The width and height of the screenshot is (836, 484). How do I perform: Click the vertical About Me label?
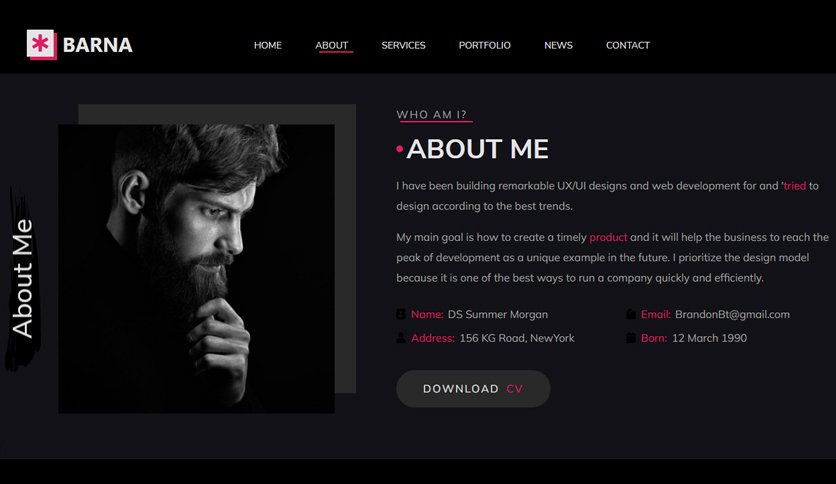(22, 278)
